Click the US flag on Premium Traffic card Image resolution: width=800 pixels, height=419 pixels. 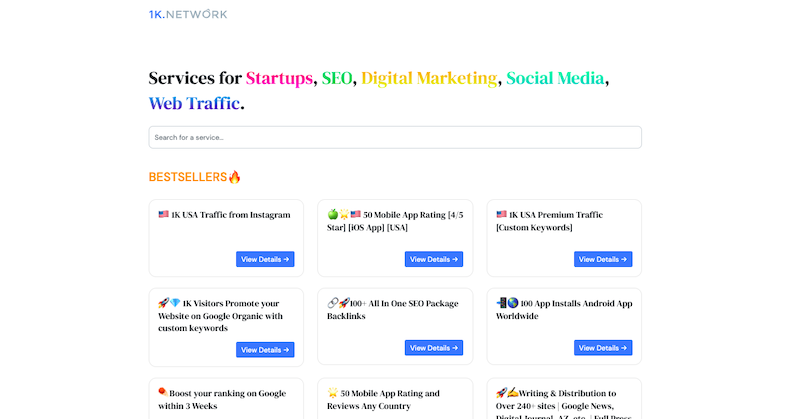point(502,214)
